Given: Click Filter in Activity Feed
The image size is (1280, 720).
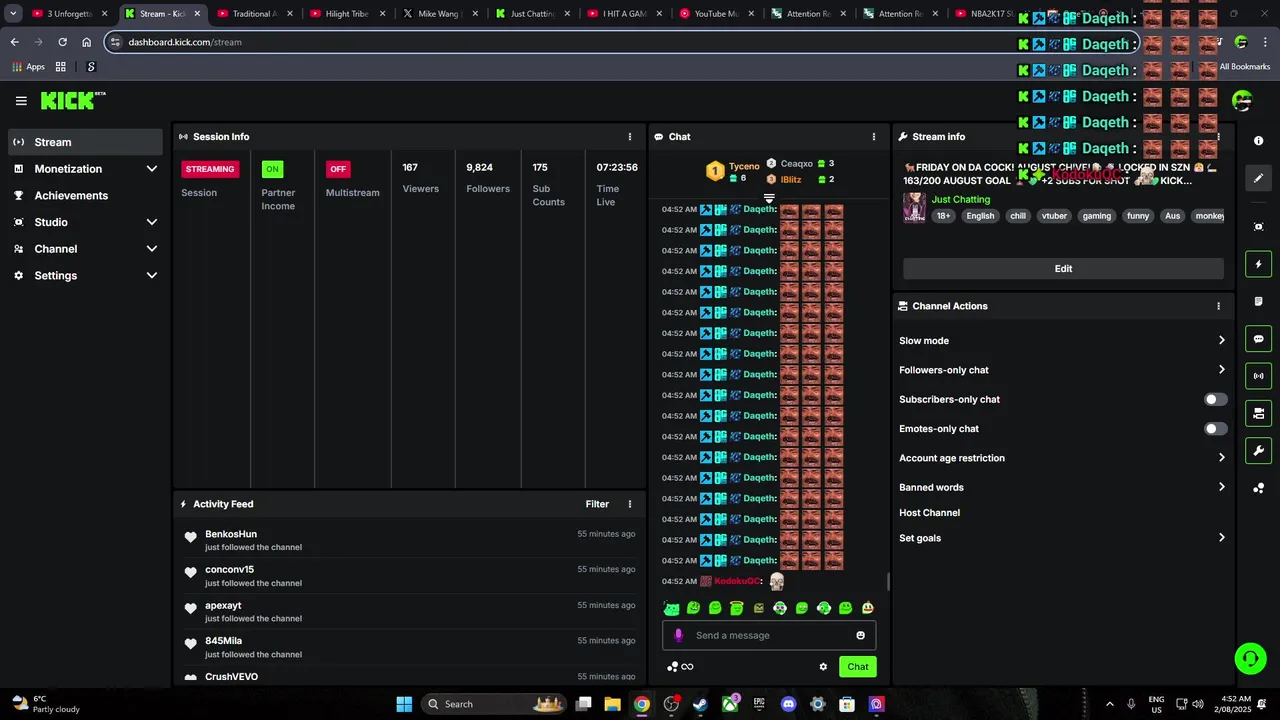Looking at the screenshot, I should [x=597, y=504].
